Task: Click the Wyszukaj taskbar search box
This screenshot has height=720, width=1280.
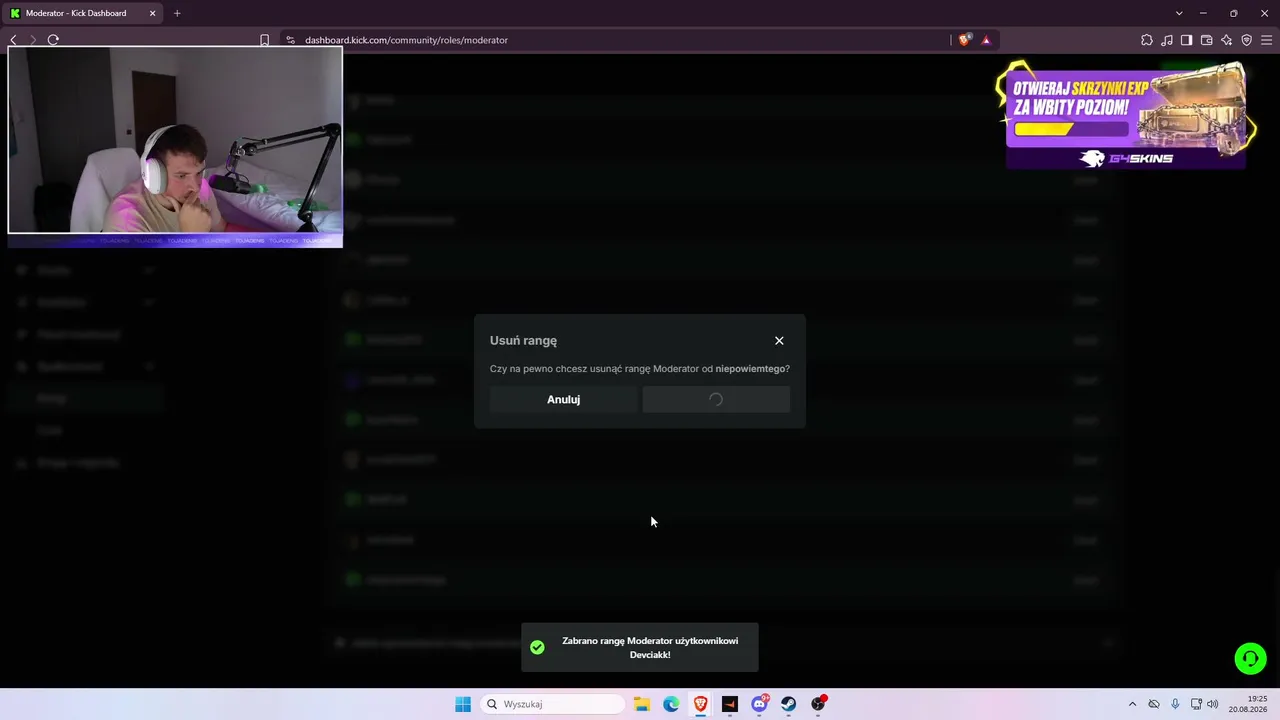Action: pyautogui.click(x=553, y=704)
